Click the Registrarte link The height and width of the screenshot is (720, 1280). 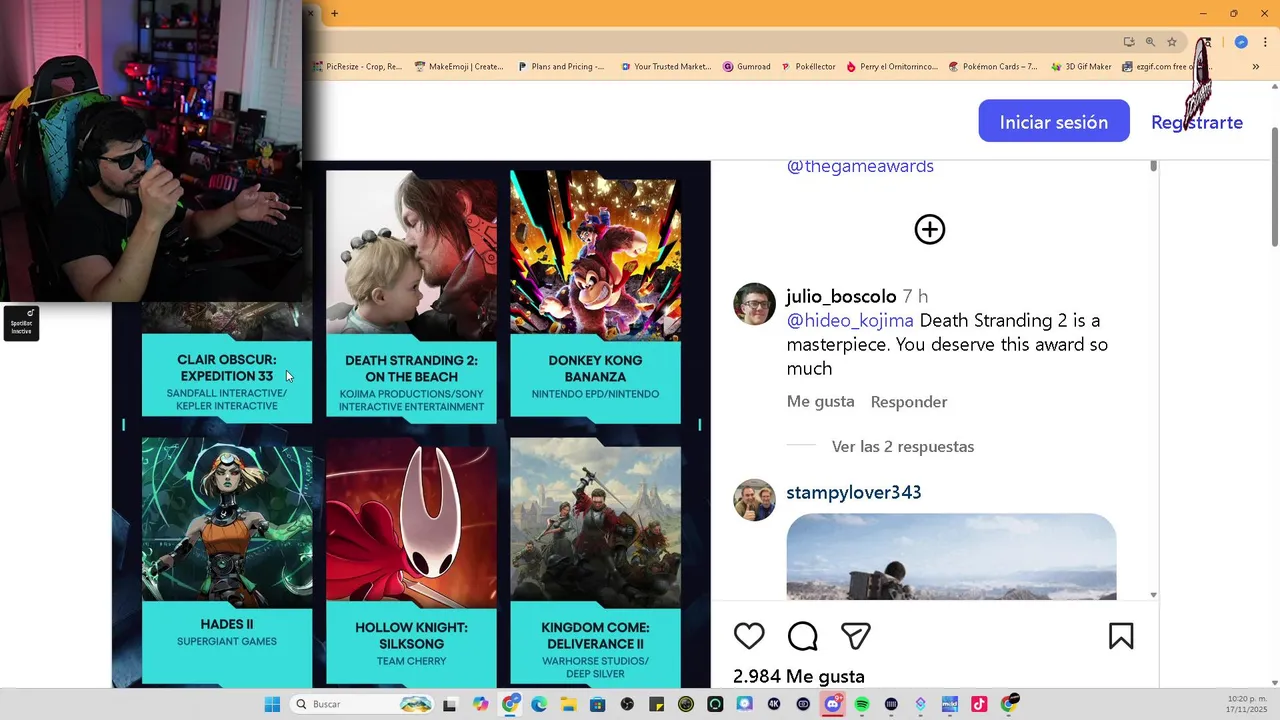pos(1197,122)
